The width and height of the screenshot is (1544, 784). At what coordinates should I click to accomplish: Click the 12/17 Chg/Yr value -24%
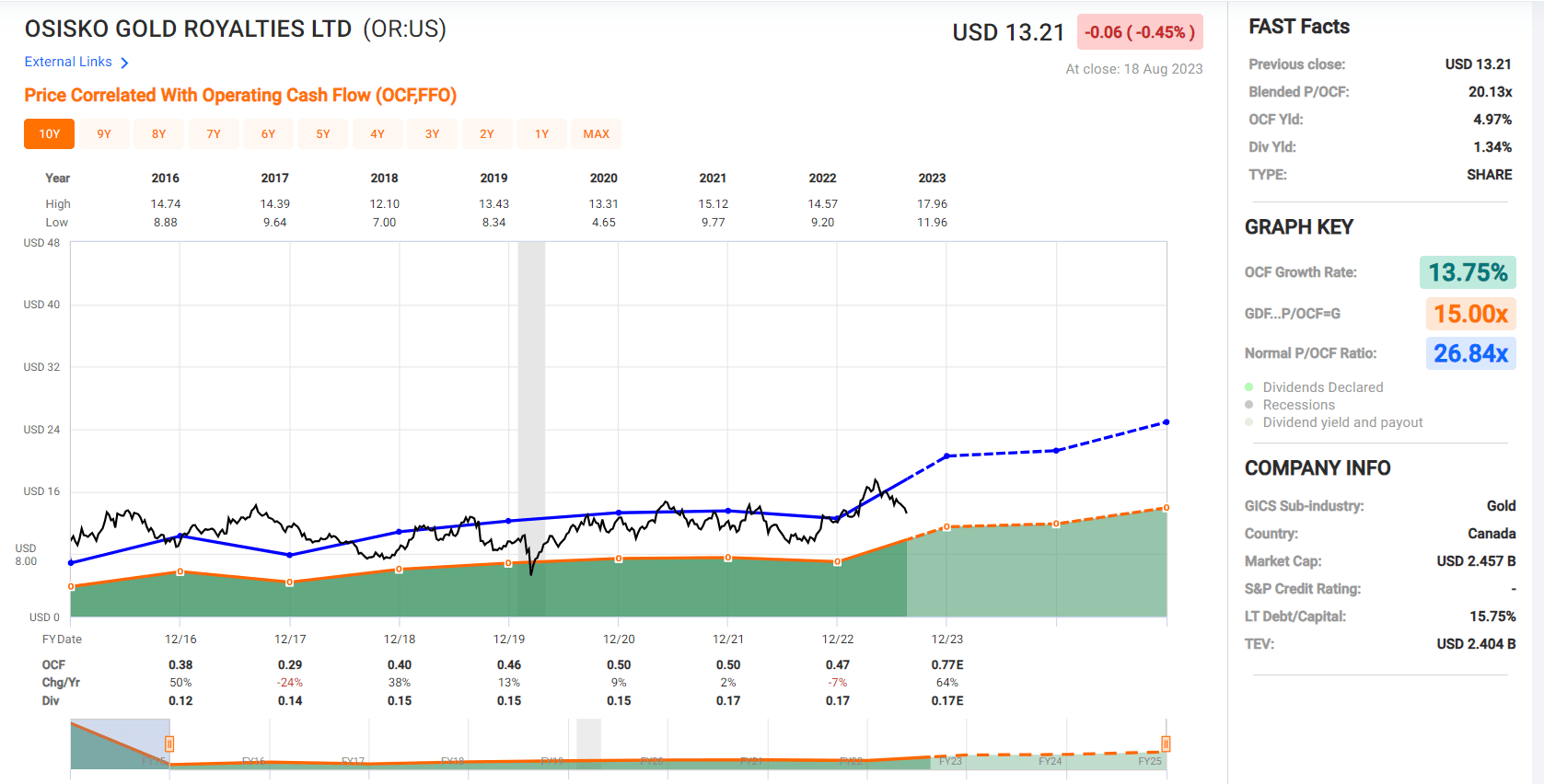click(290, 683)
